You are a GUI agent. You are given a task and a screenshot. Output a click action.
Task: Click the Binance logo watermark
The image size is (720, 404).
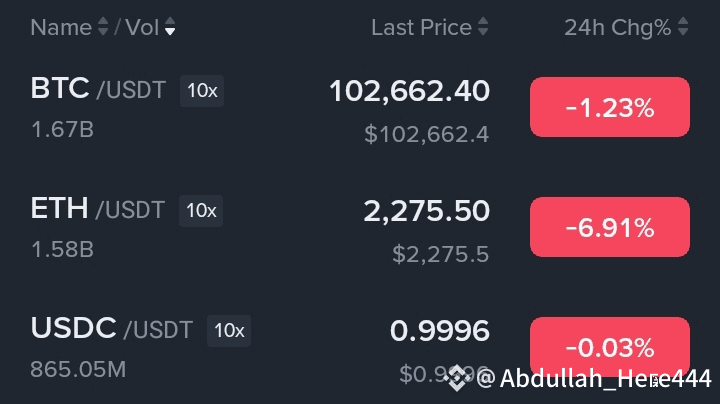[459, 378]
